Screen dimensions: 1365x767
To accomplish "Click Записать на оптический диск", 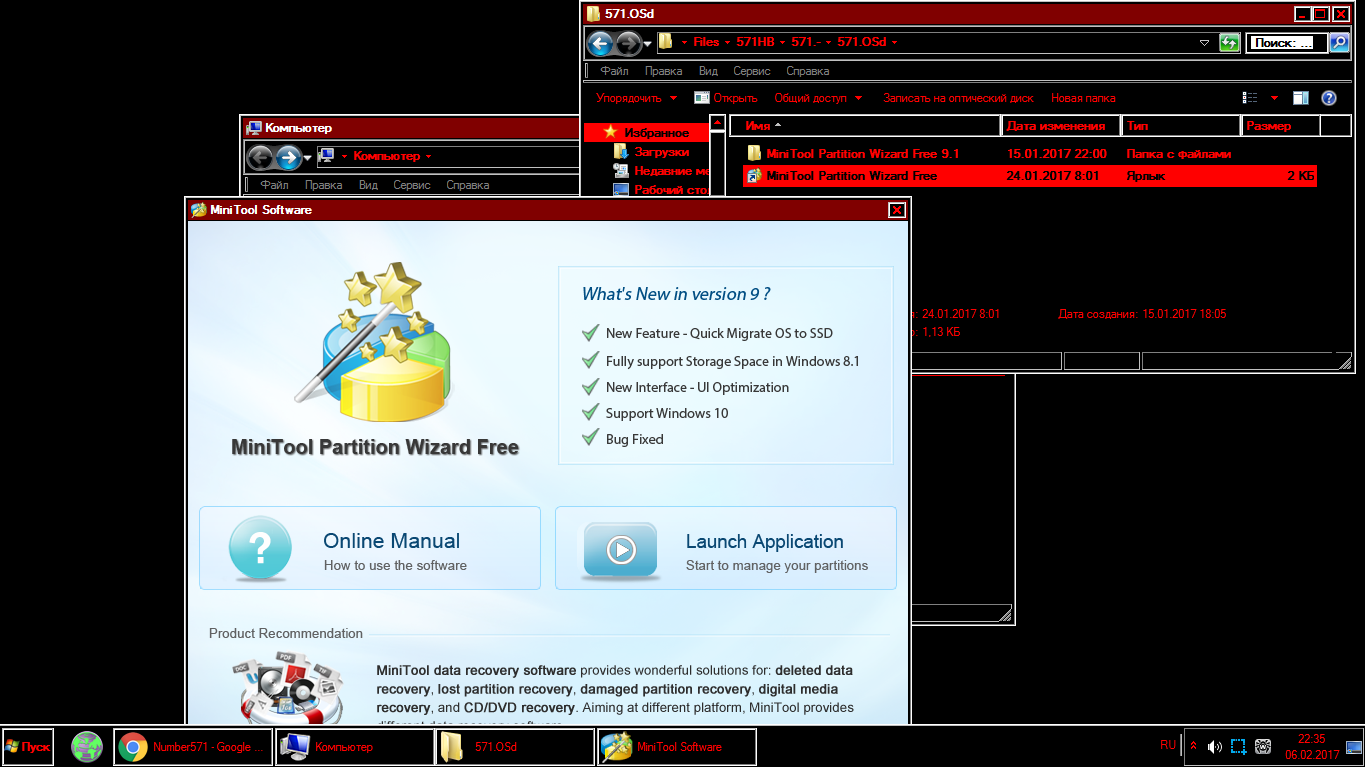I will point(958,98).
